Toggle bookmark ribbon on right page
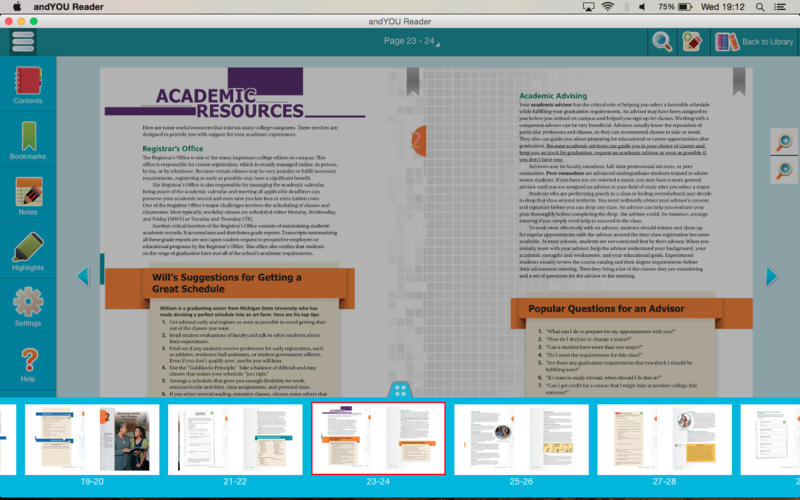800x500 pixels. click(x=738, y=79)
